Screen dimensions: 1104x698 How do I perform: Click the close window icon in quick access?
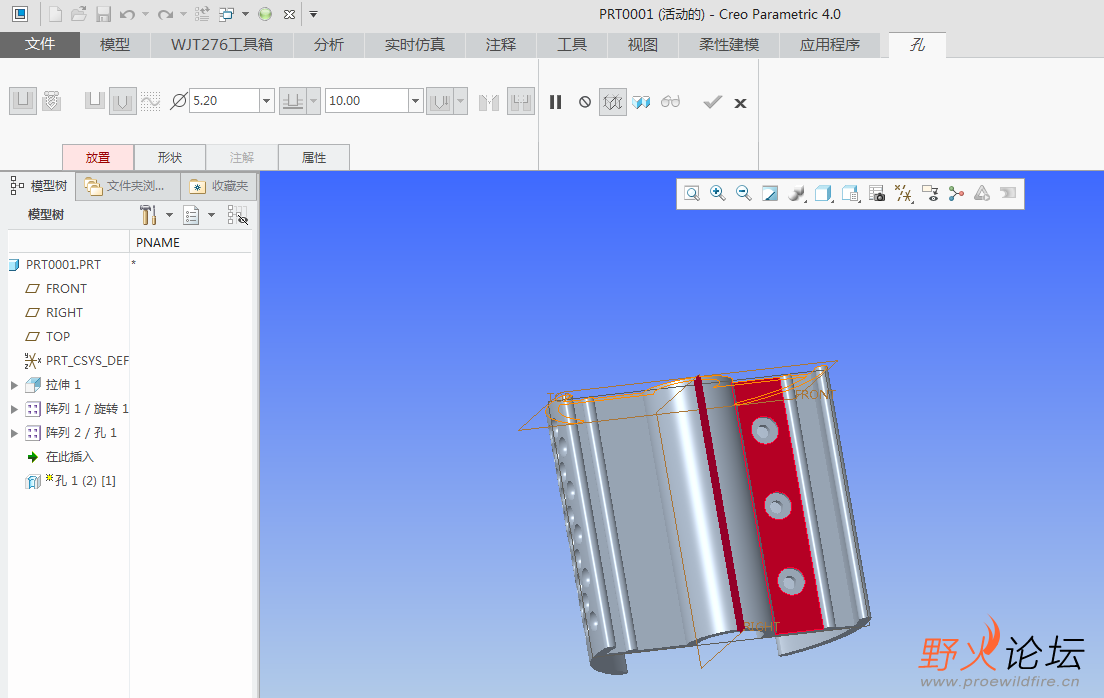tap(289, 14)
